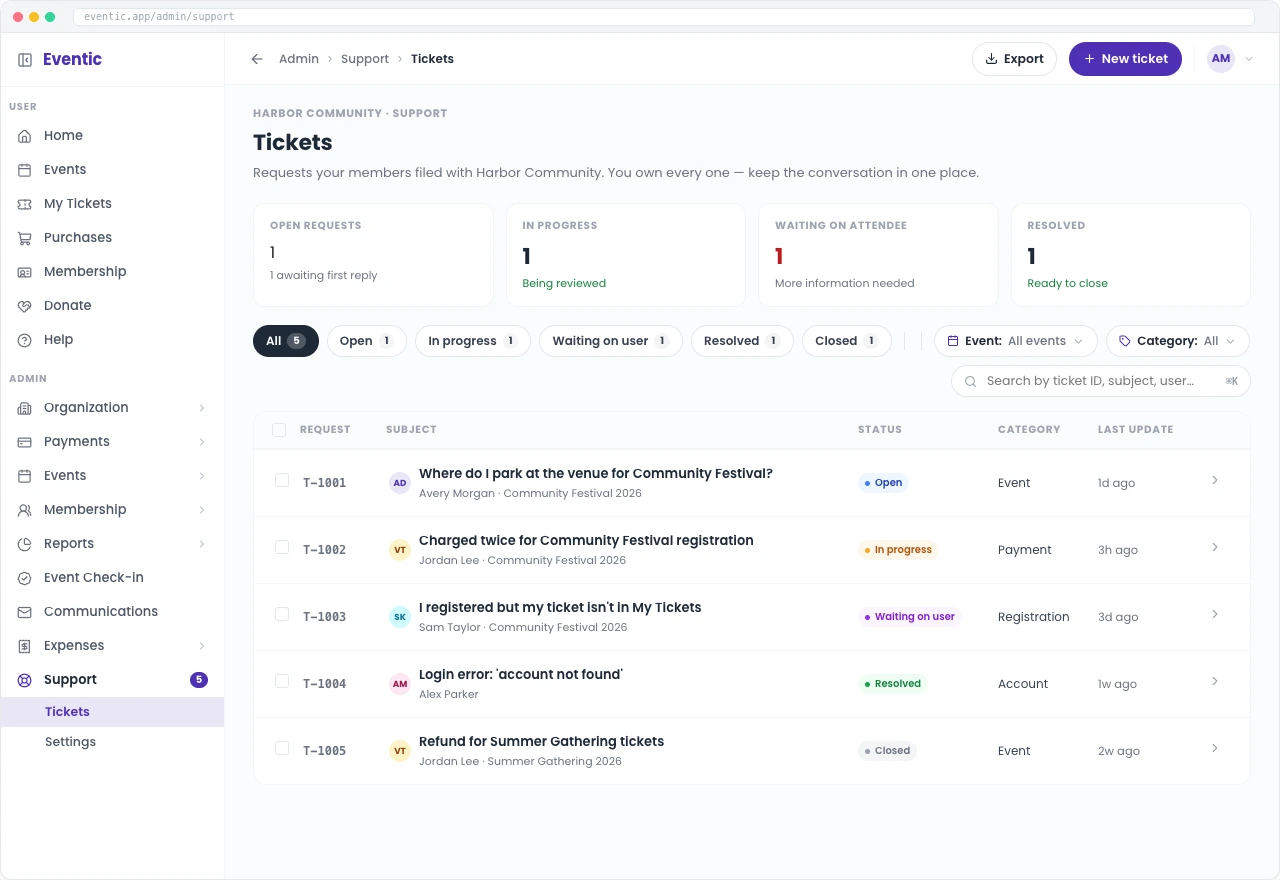Click the Expenses receipt icon
Image resolution: width=1280 pixels, height=880 pixels.
(x=25, y=646)
